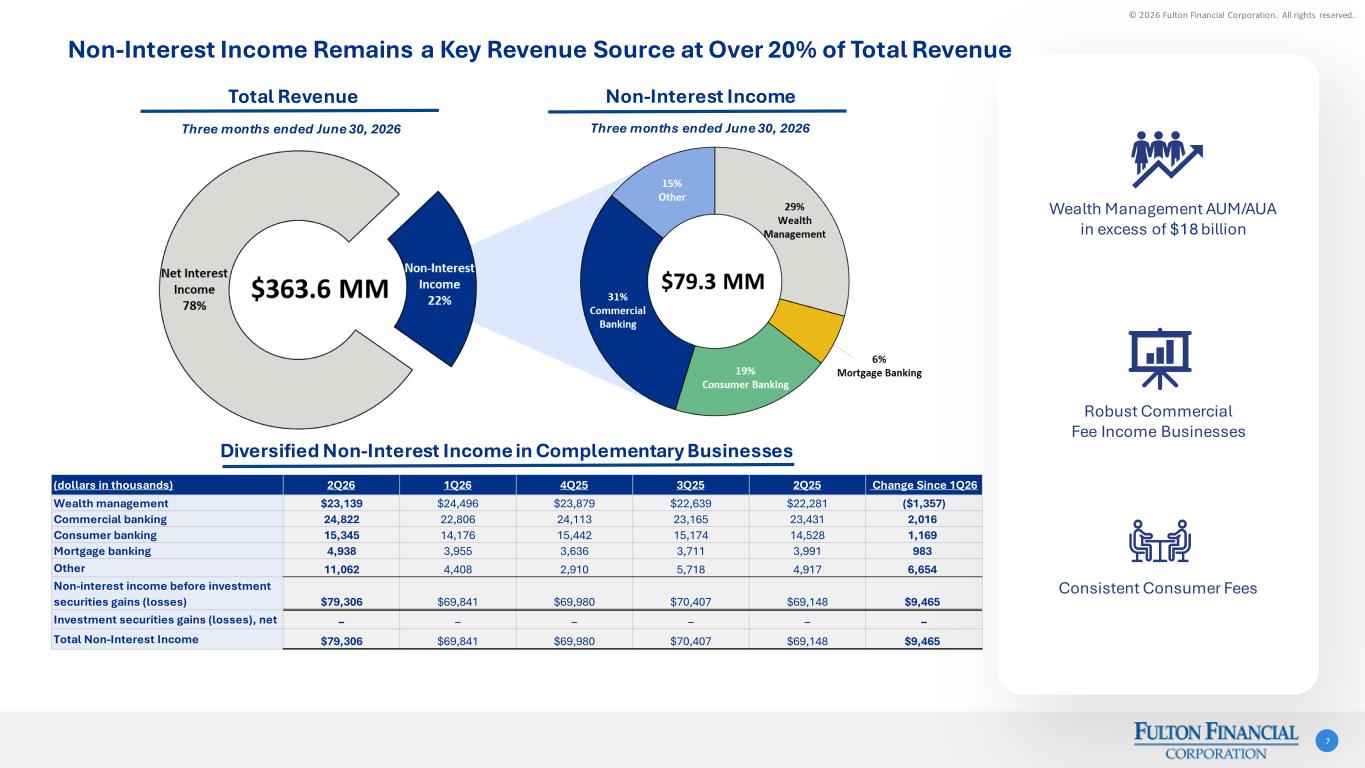This screenshot has width=1365, height=768.
Task: Click the Non-interest income before investment securities label
Action: click(162, 593)
